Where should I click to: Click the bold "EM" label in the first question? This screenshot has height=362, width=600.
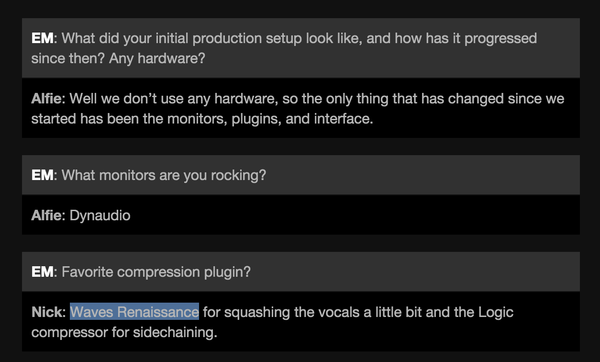[x=42, y=38]
